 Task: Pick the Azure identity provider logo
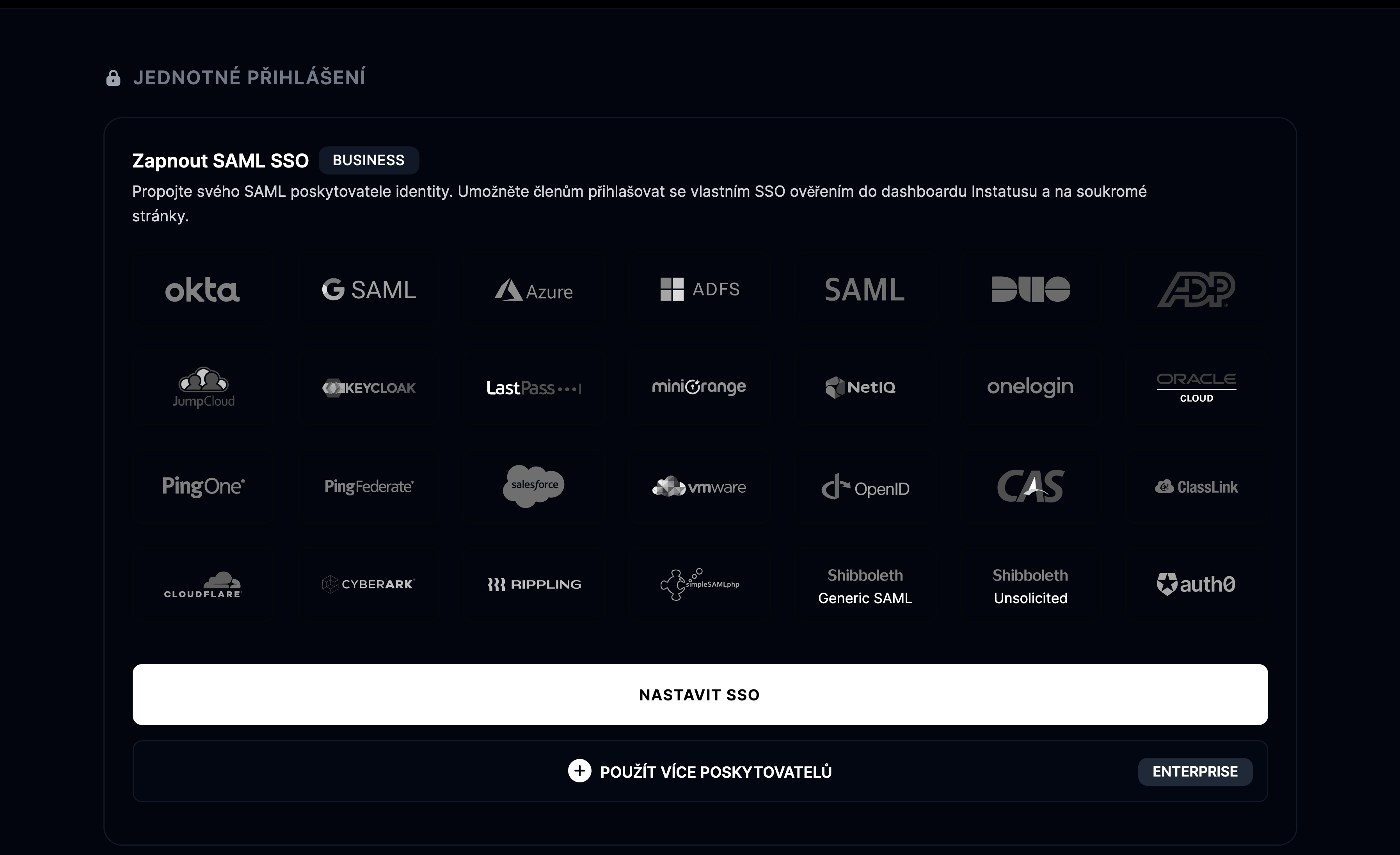click(x=533, y=290)
